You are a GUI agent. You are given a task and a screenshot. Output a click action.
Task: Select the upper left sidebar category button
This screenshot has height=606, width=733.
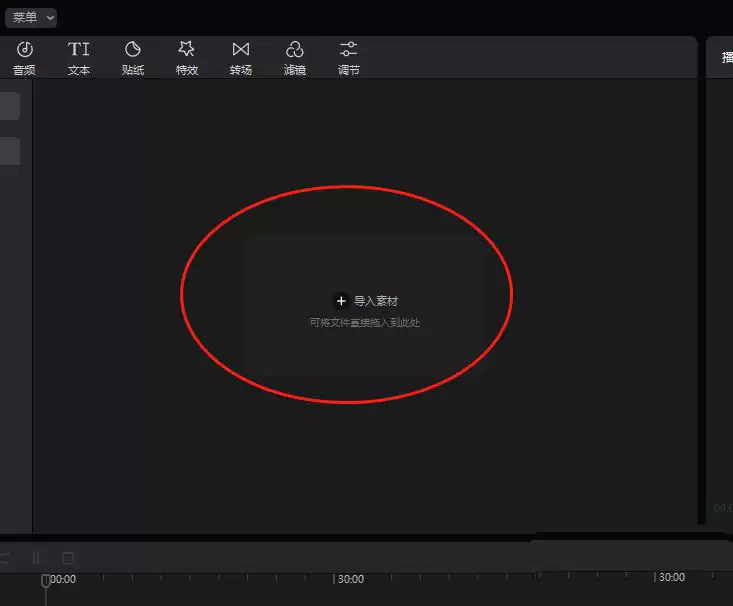(9, 107)
